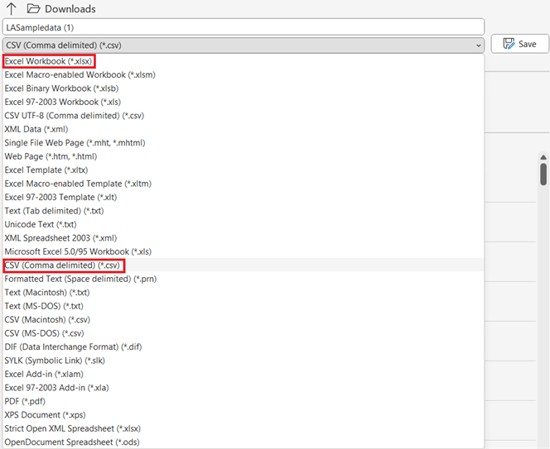This screenshot has width=550, height=449.
Task: Click the vertical scrollbar thumb
Action: (x=543, y=174)
